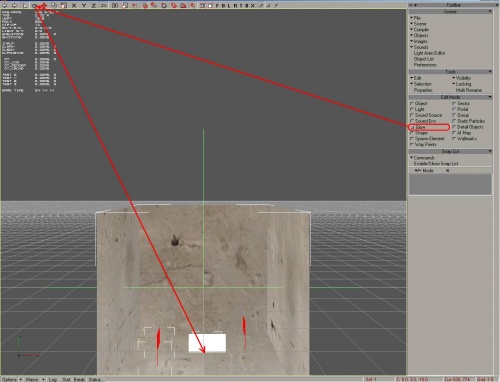Open the Light Anim Editor

click(429, 53)
